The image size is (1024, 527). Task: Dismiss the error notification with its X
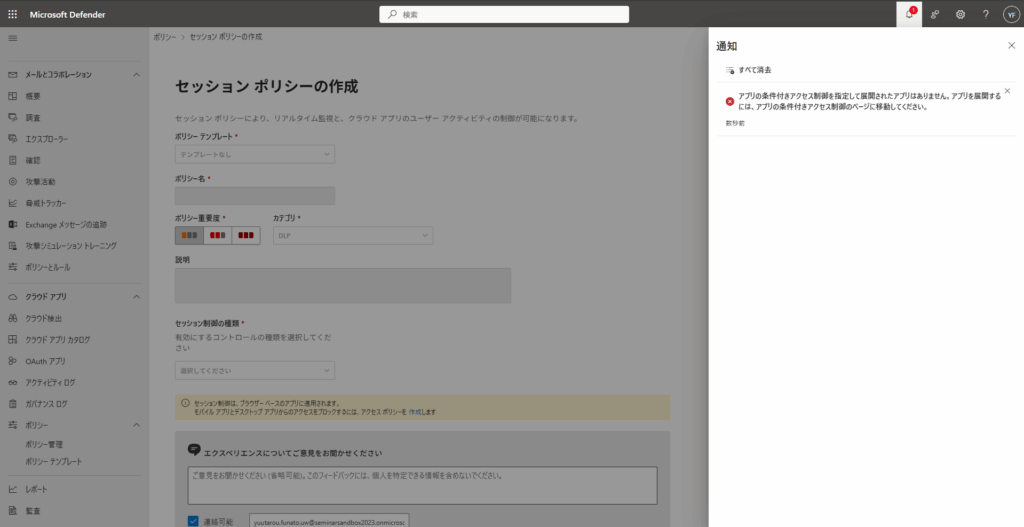coord(1007,91)
